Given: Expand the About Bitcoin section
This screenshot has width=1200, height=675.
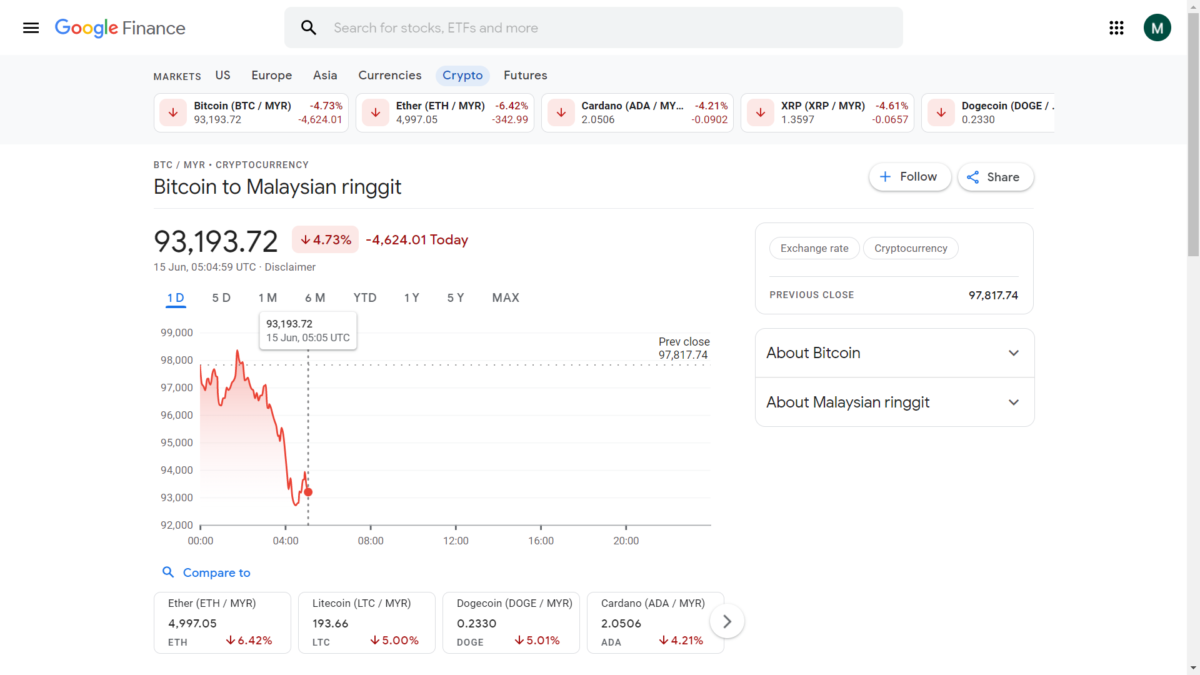Looking at the screenshot, I should pos(894,353).
